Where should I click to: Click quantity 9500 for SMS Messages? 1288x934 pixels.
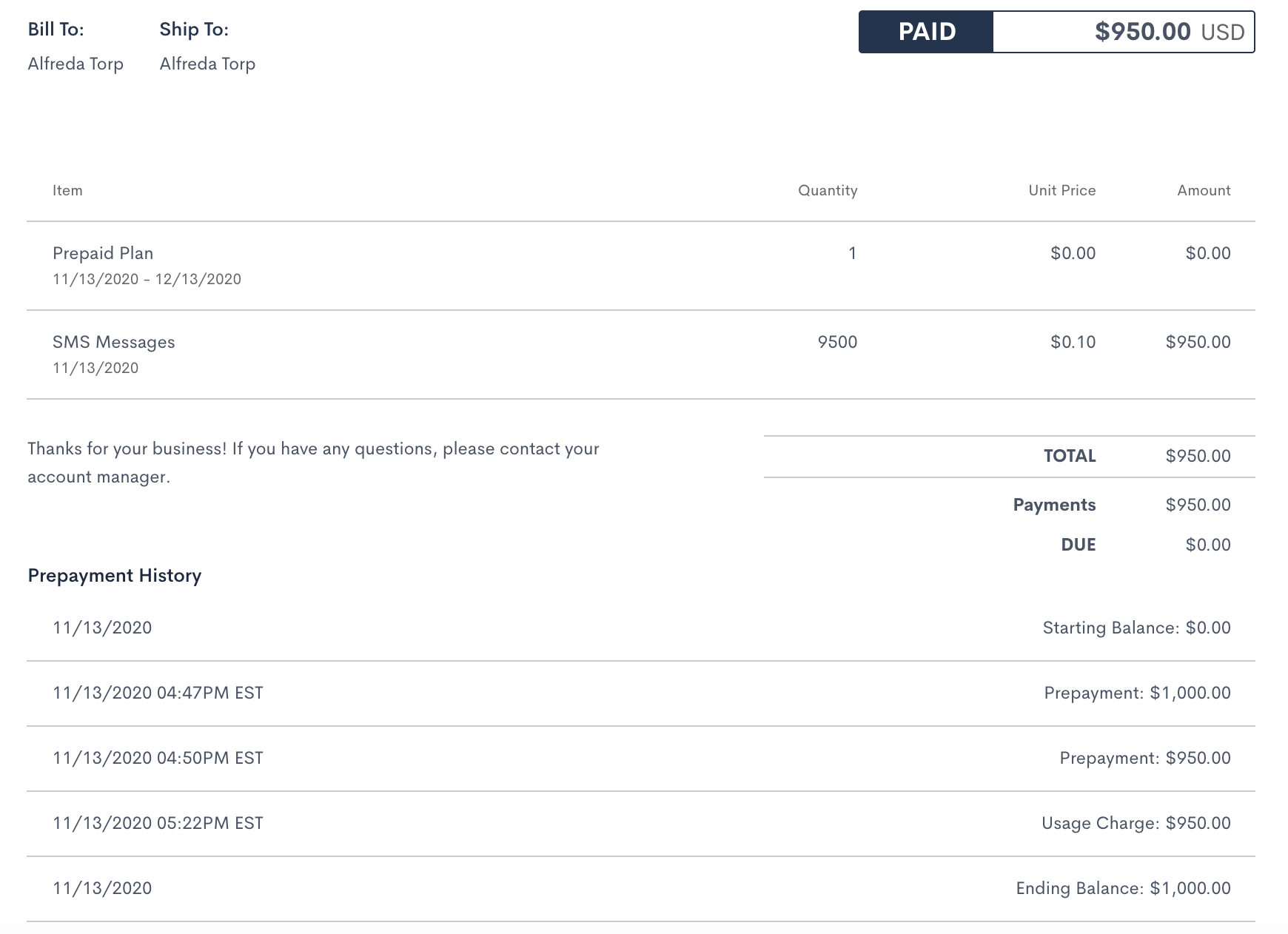tap(837, 342)
